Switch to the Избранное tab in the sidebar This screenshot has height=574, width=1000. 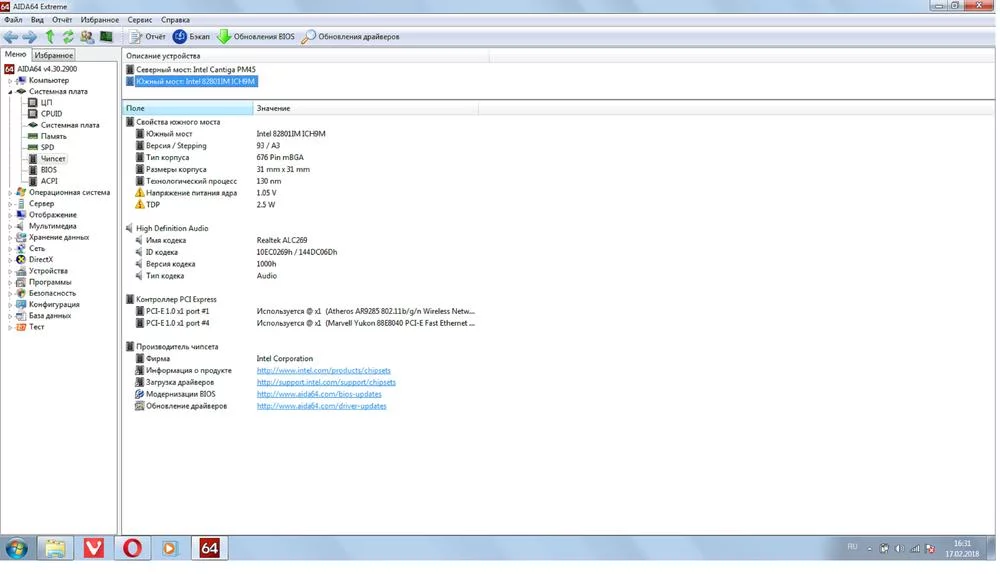click(54, 55)
